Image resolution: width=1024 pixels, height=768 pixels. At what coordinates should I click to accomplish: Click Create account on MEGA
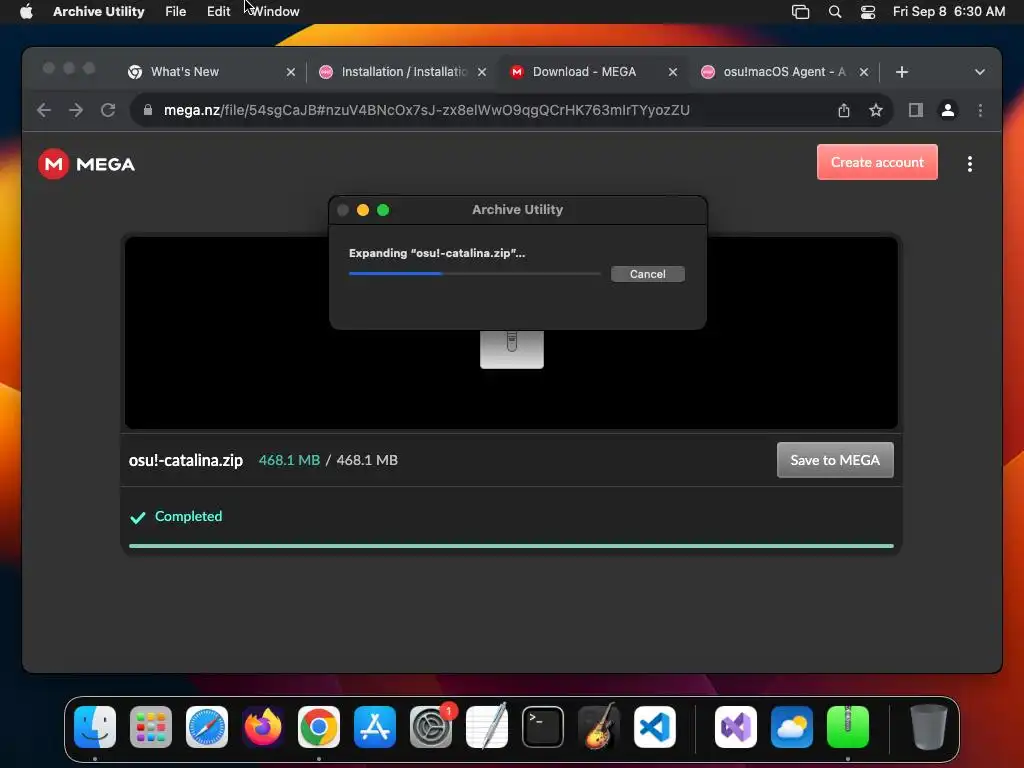pos(877,162)
